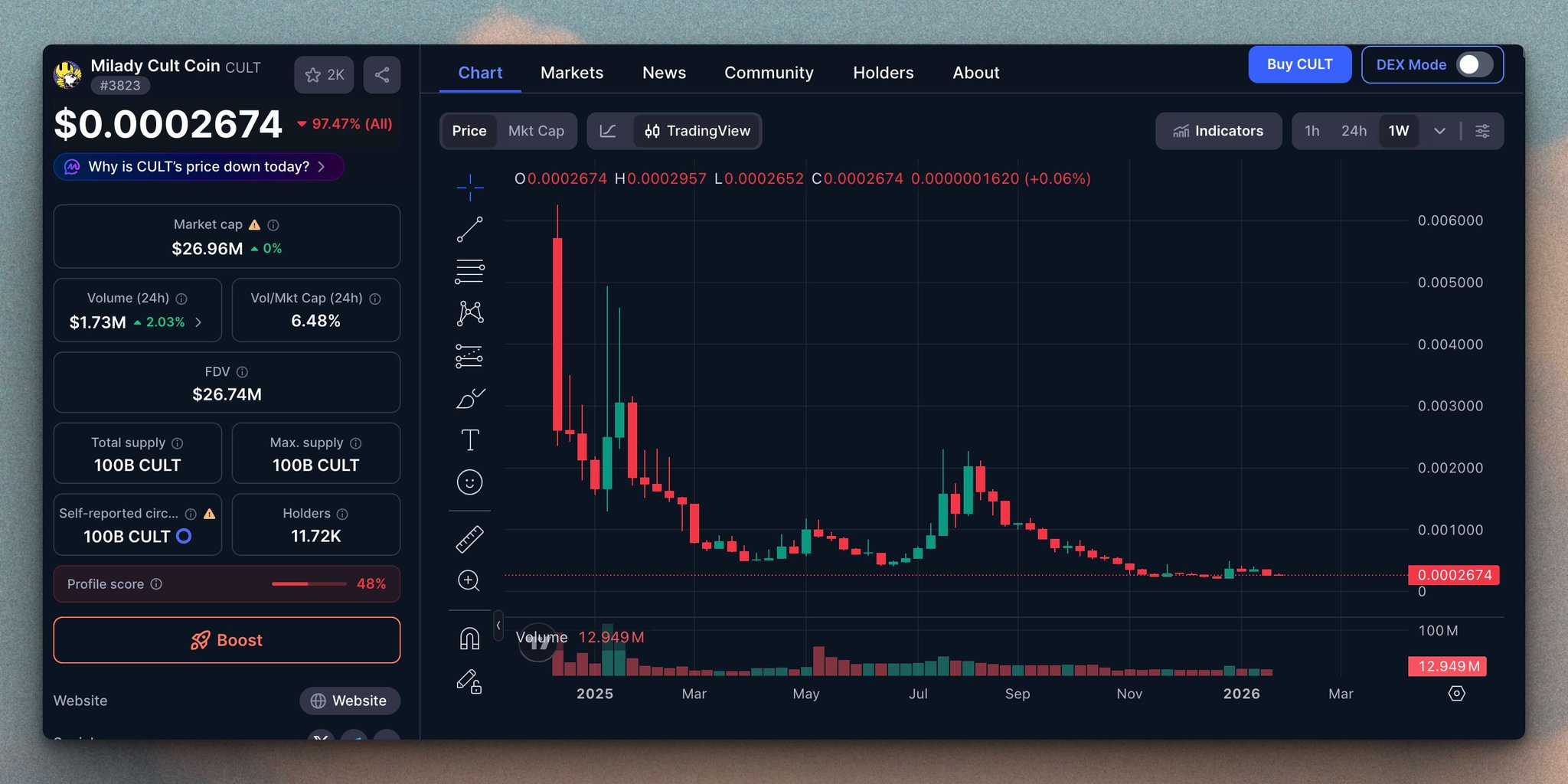Open the News tab
1568x784 pixels.
coord(664,73)
